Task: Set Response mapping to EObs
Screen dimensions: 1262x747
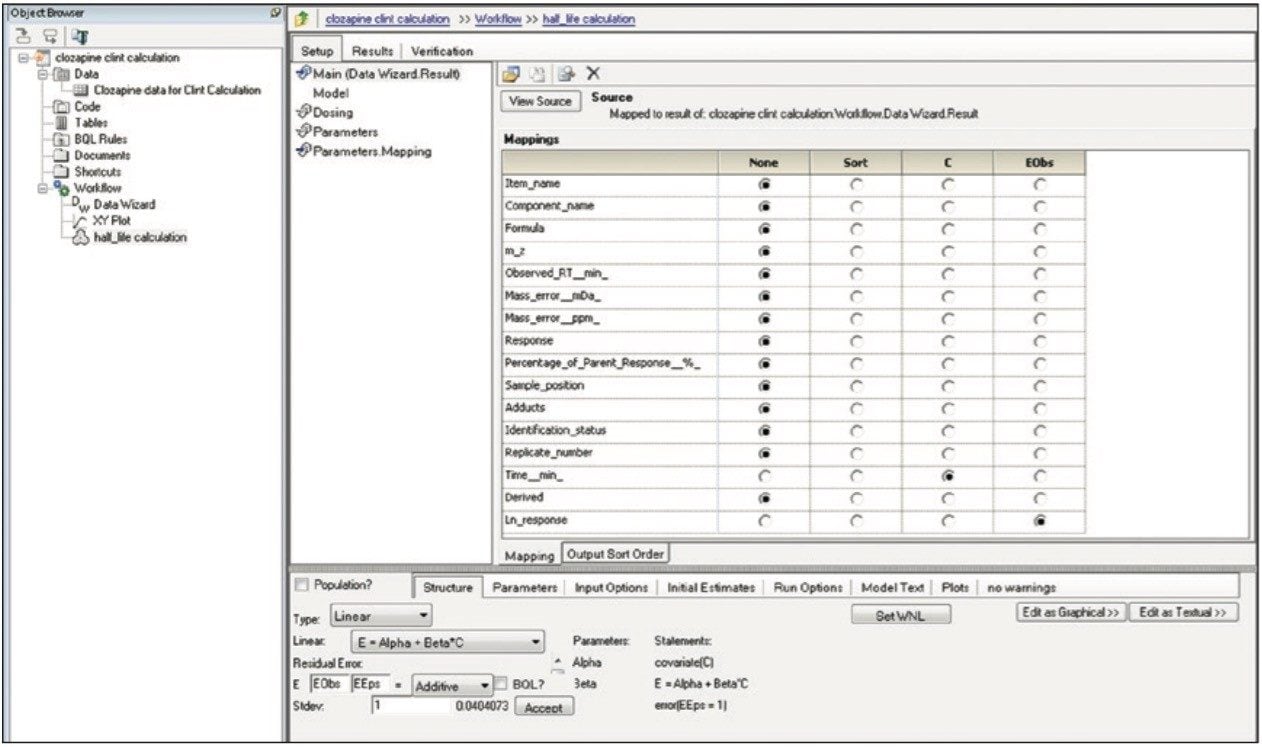Action: pyautogui.click(x=1039, y=341)
